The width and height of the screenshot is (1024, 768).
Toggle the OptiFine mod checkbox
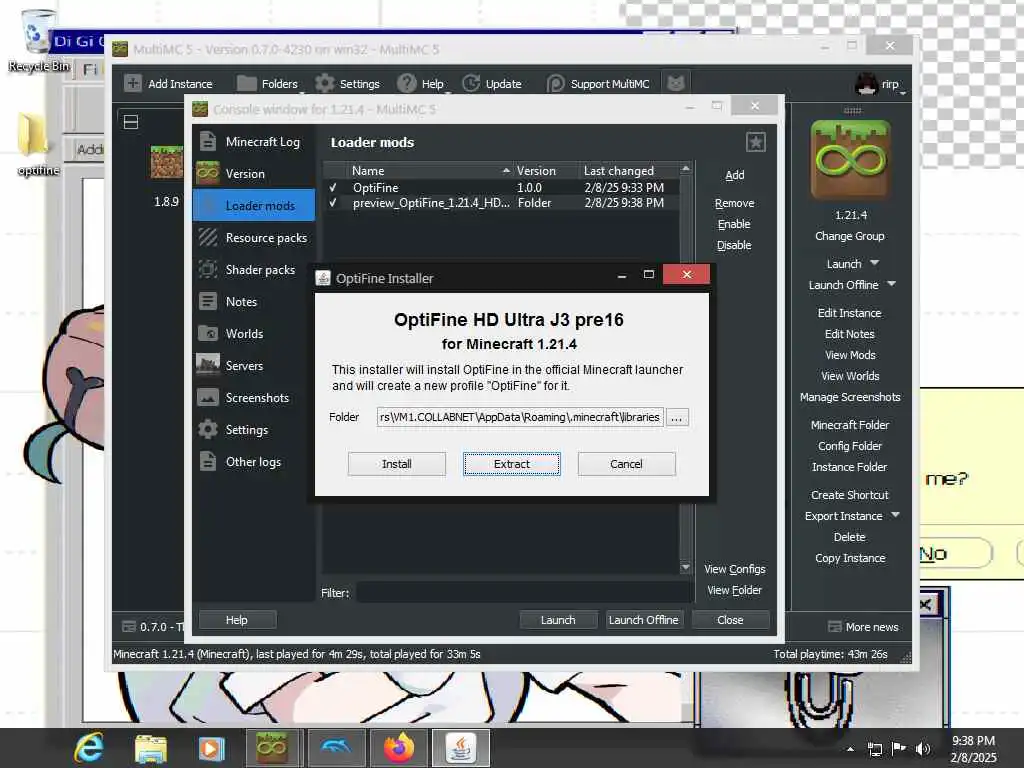click(x=333, y=187)
